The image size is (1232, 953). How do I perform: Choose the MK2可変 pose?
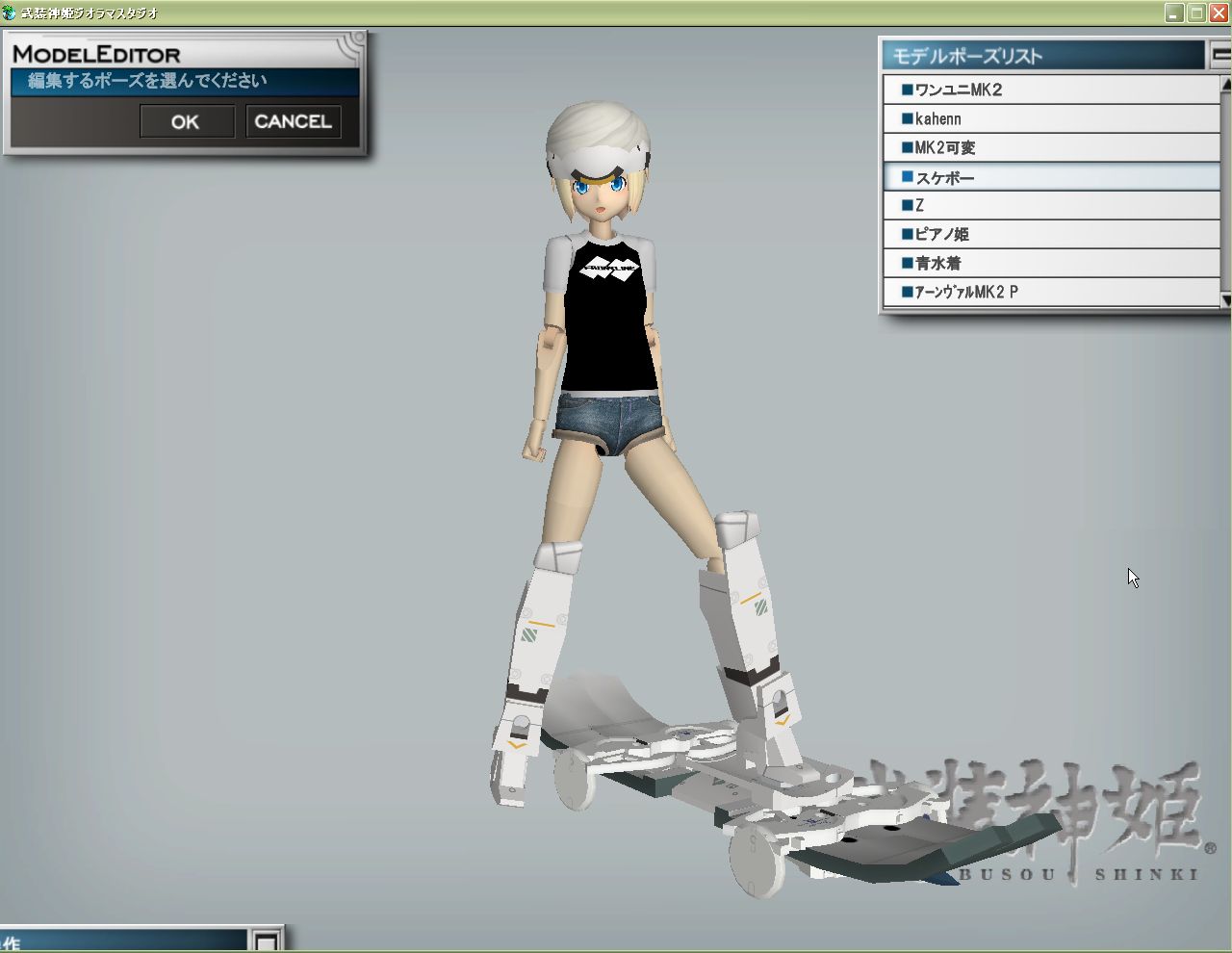pos(1051,147)
